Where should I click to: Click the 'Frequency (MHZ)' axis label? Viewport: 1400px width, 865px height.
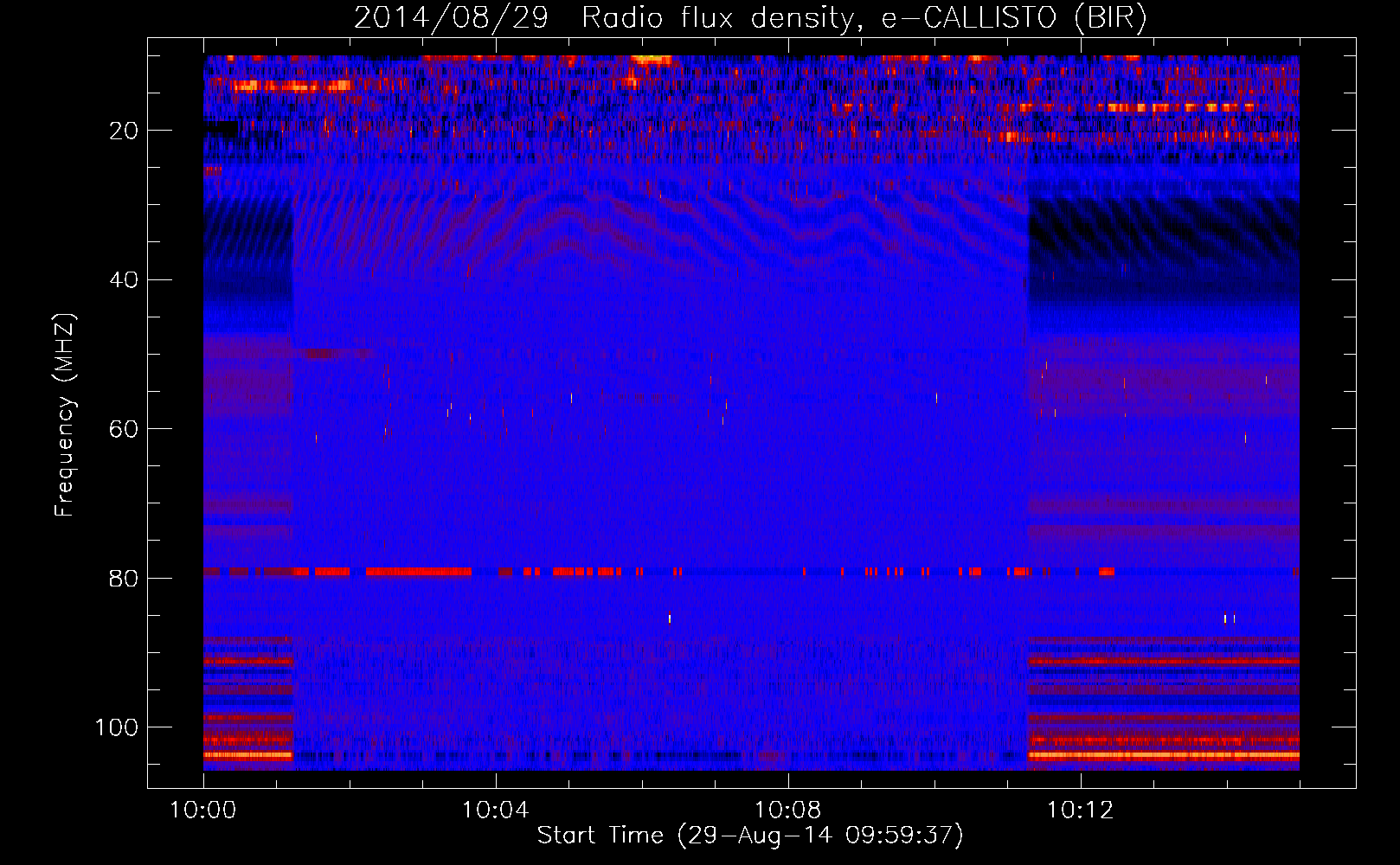(65, 415)
